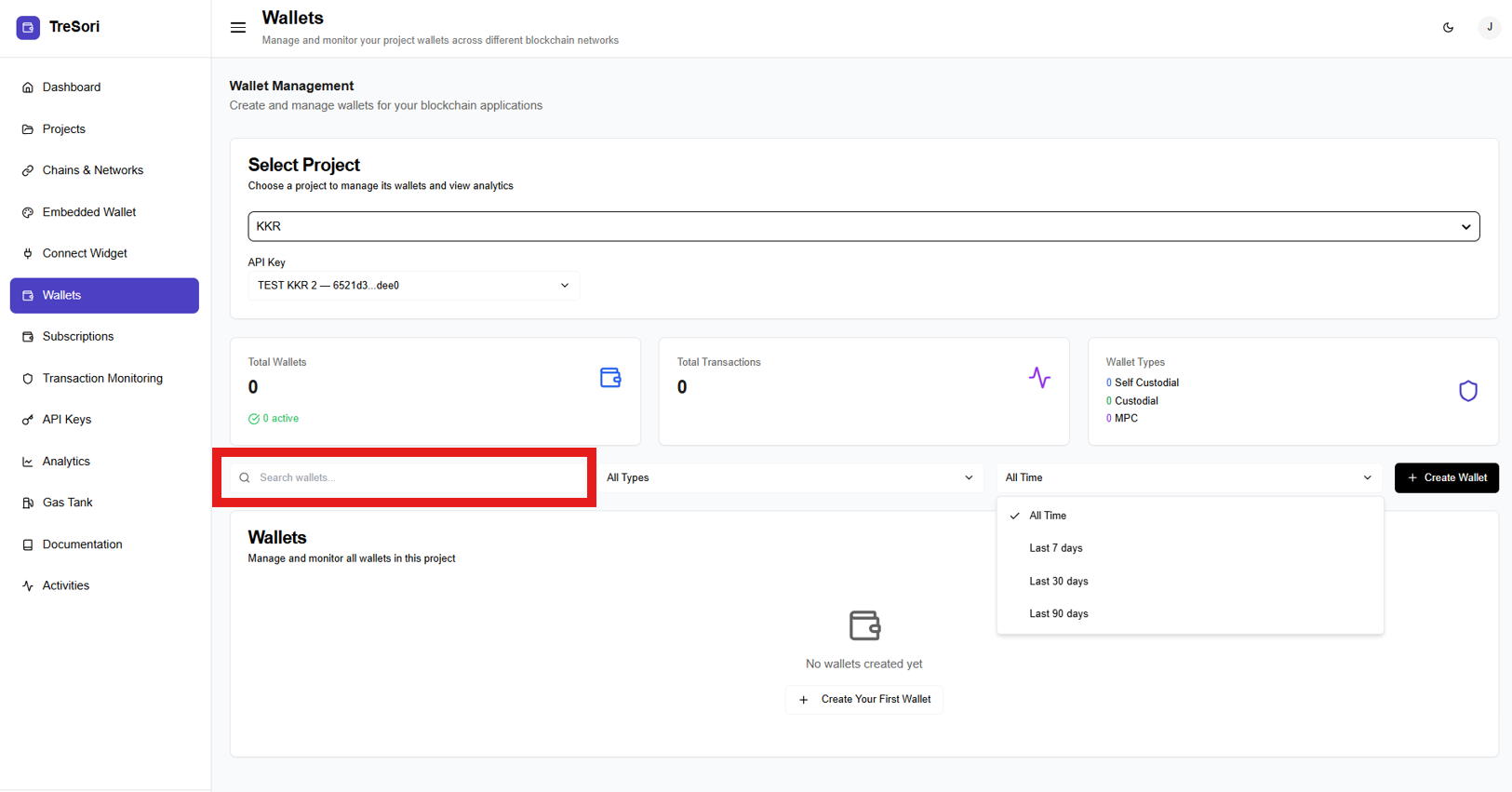Screen dimensions: 1512x792
Task: Select Last 7 days option
Action: click(1055, 548)
